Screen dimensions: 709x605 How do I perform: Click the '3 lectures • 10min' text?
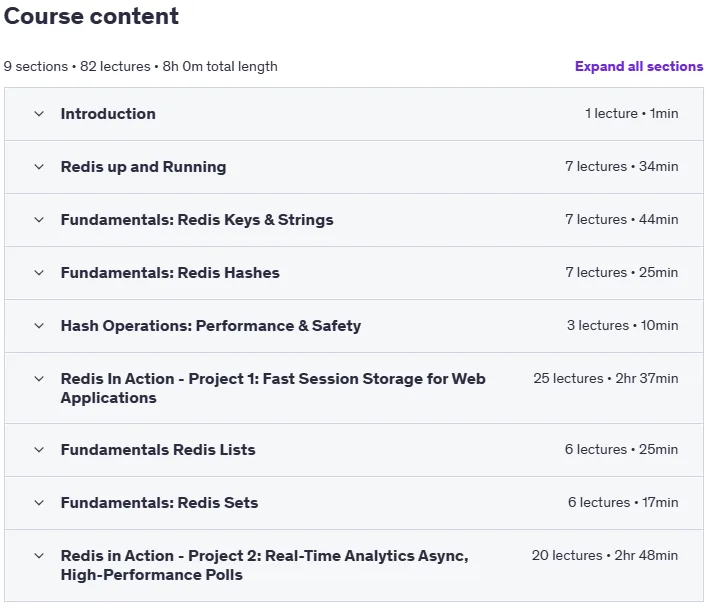tap(623, 325)
